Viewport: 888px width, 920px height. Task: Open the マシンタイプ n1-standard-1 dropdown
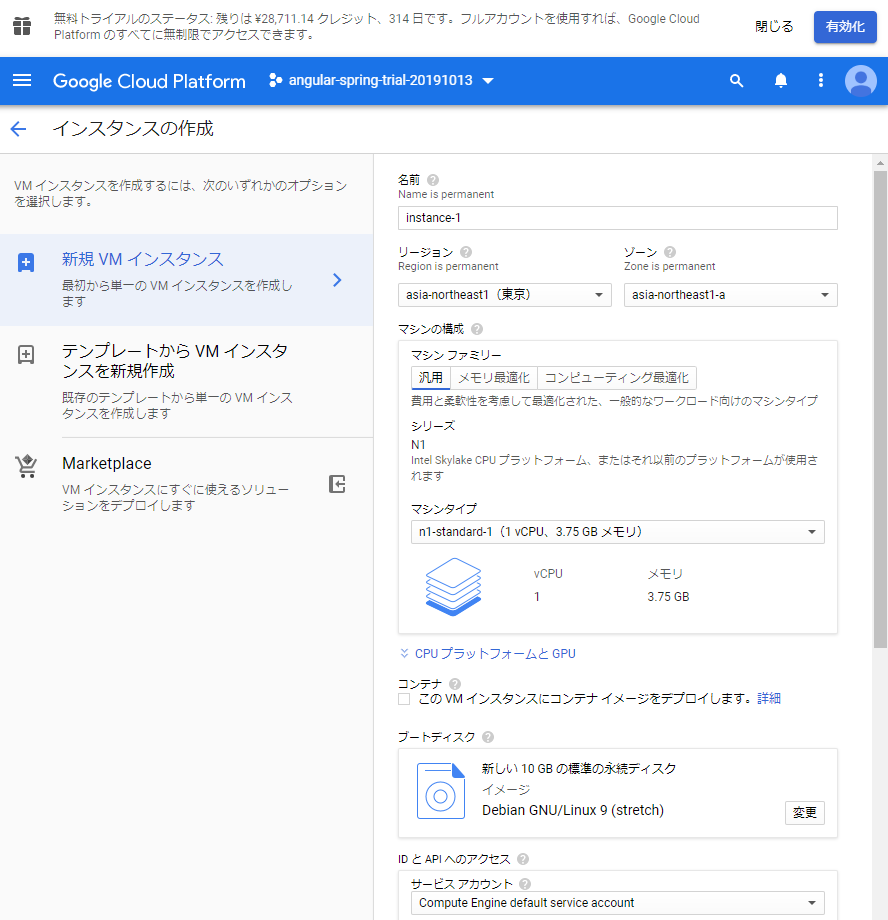click(x=617, y=532)
